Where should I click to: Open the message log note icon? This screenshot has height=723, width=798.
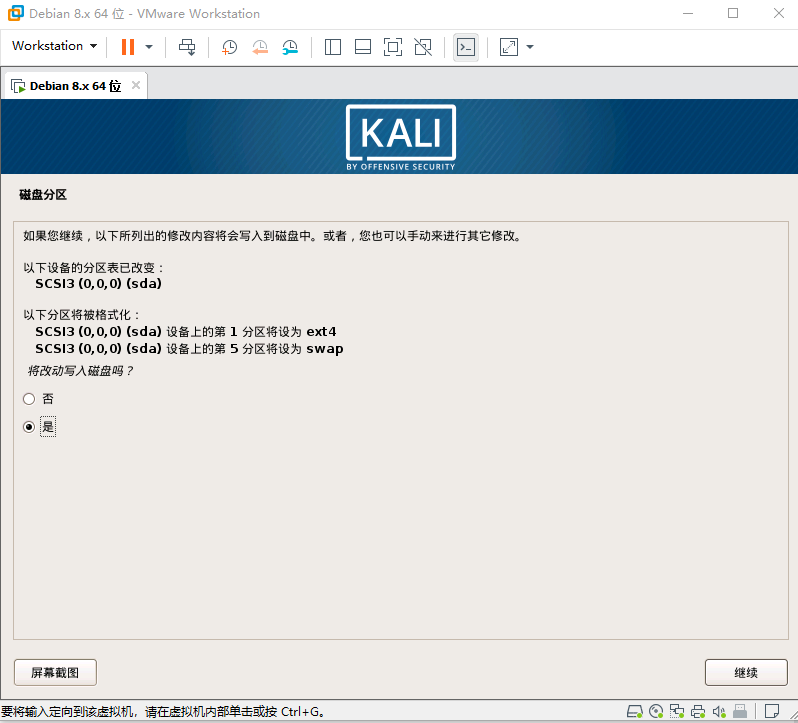coord(772,711)
